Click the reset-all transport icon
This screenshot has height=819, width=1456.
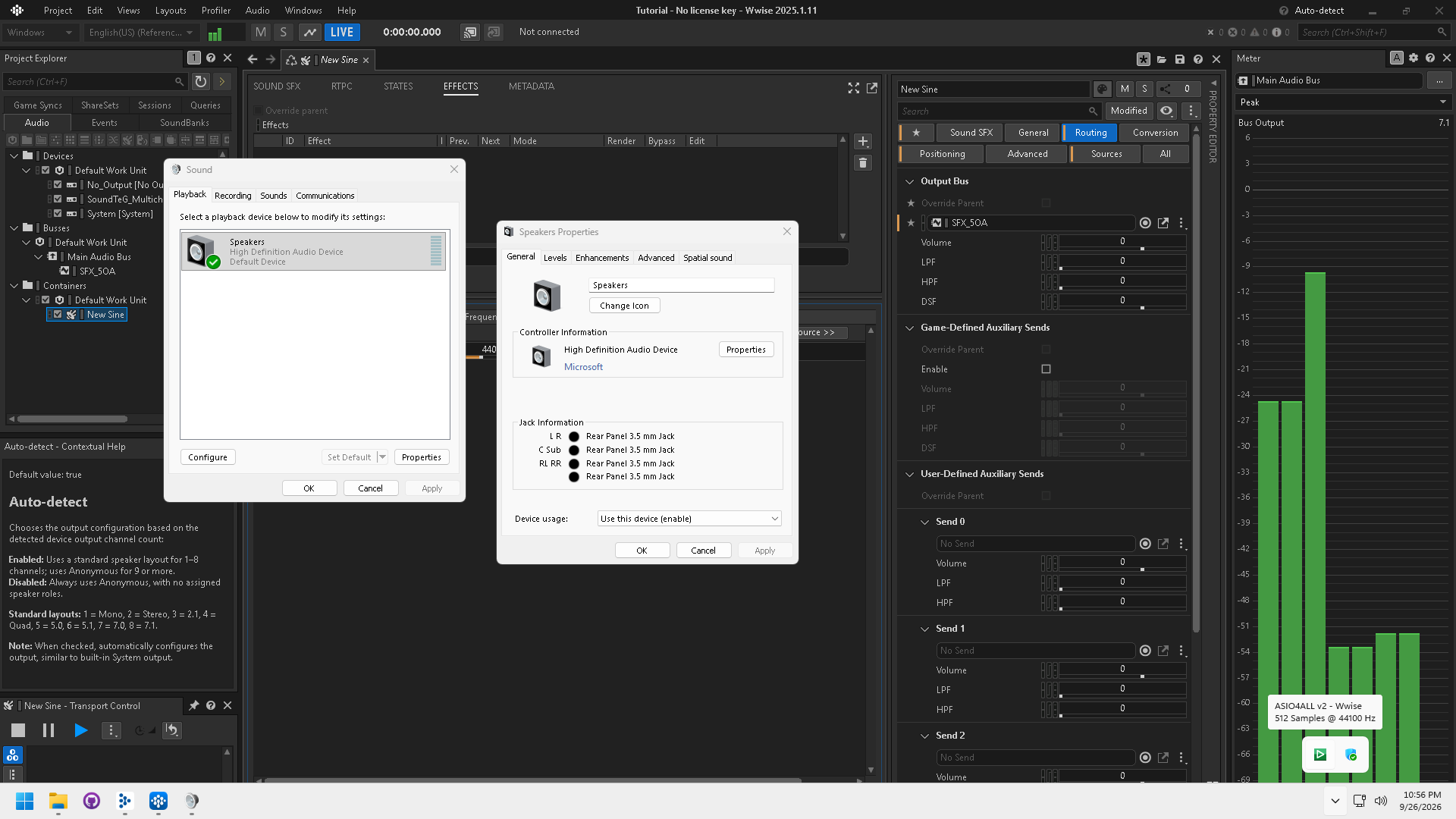(172, 730)
